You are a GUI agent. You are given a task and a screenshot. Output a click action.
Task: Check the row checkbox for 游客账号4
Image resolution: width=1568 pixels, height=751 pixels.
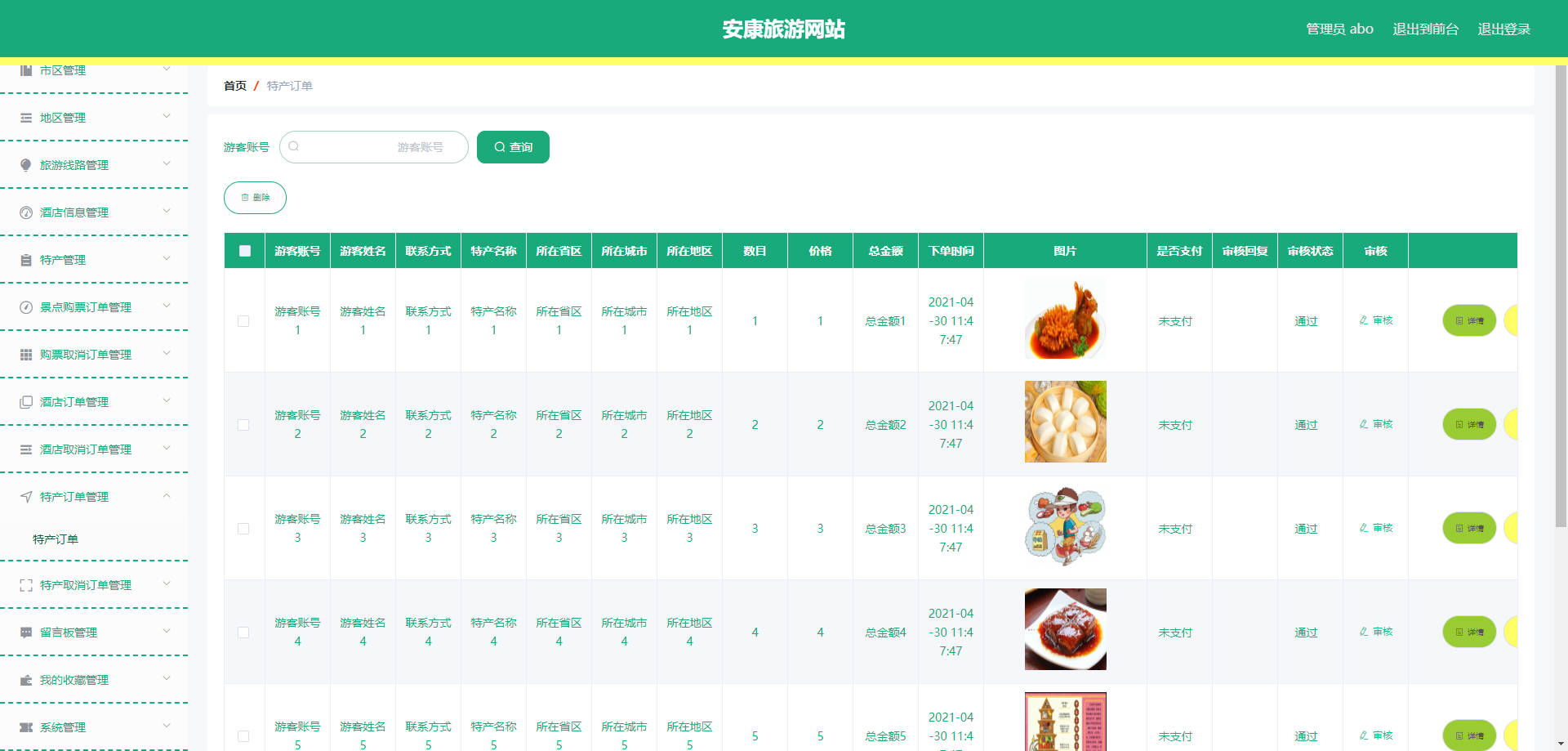[x=243, y=633]
